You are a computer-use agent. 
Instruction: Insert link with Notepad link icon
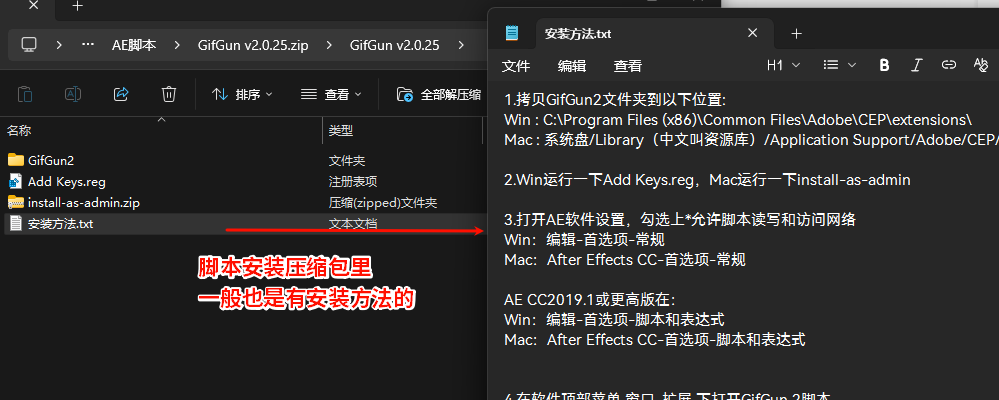click(x=949, y=65)
